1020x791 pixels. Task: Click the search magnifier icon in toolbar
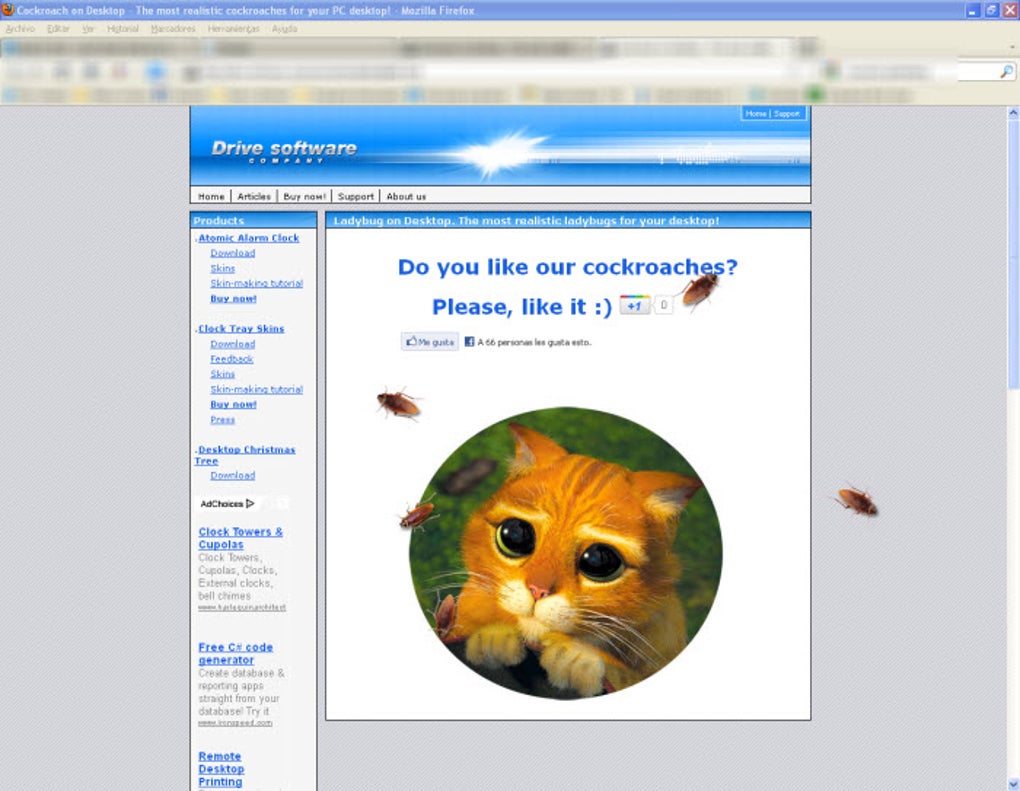[1006, 72]
